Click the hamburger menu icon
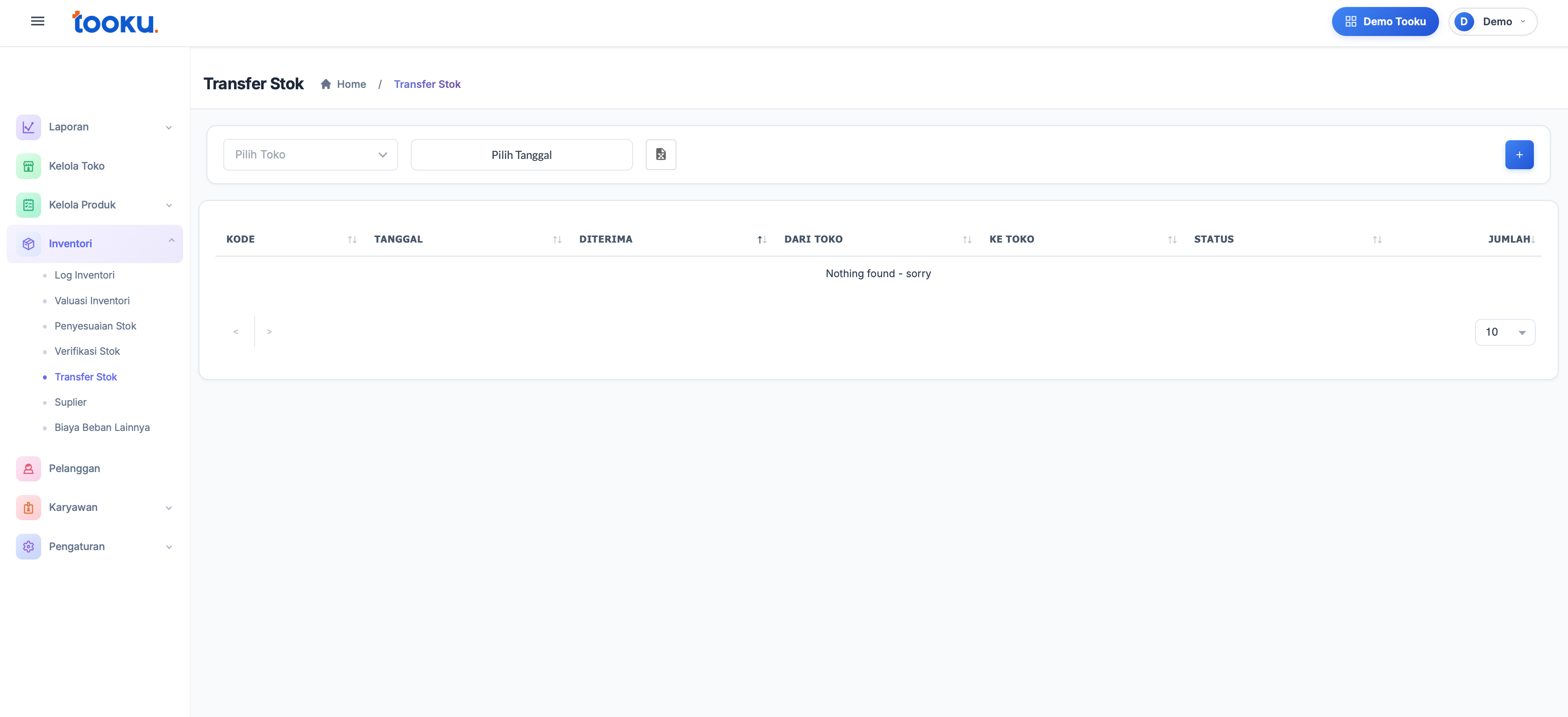Viewport: 1568px width, 717px height. [37, 22]
